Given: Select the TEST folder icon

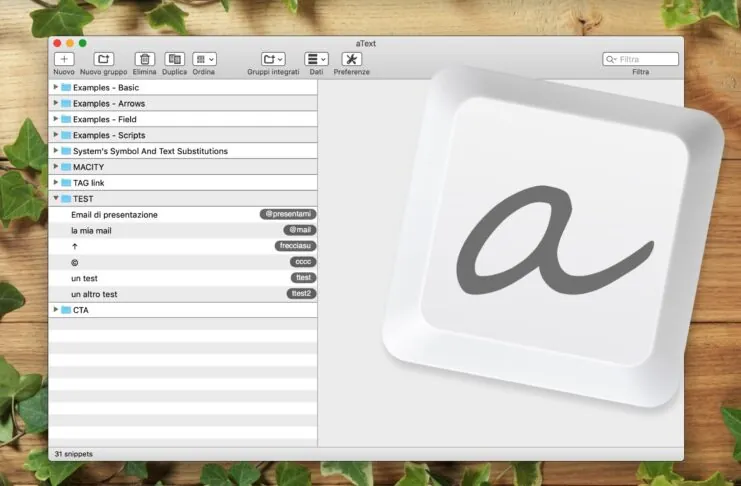Looking at the screenshot, I should point(66,199).
